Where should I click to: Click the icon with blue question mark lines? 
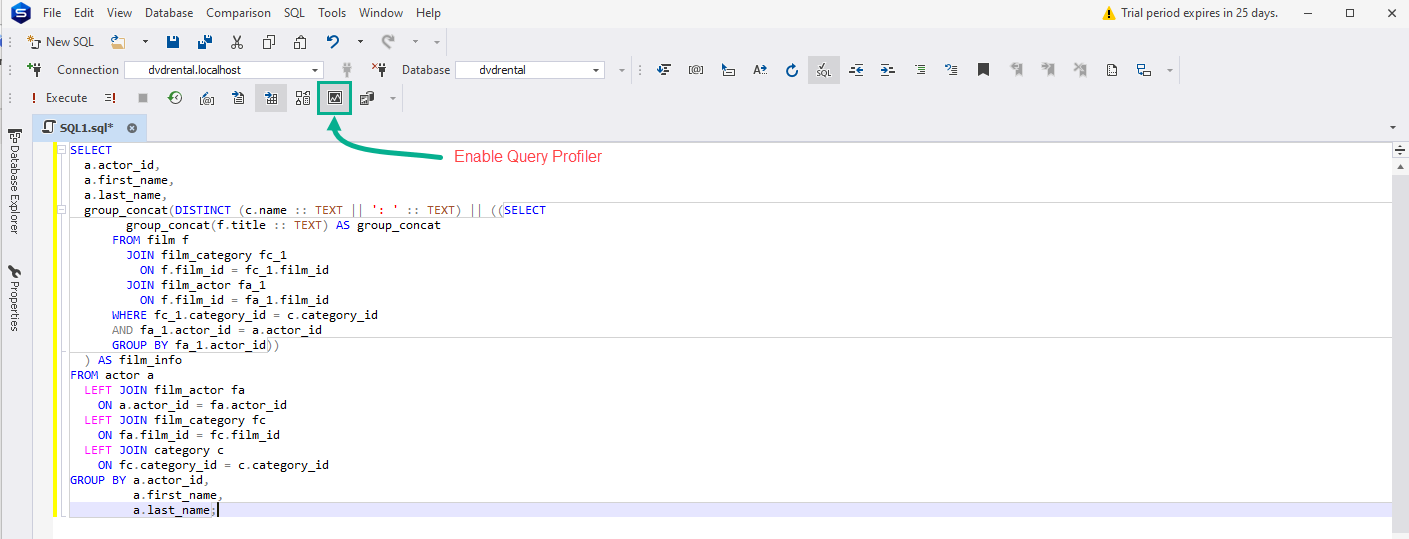[952, 70]
